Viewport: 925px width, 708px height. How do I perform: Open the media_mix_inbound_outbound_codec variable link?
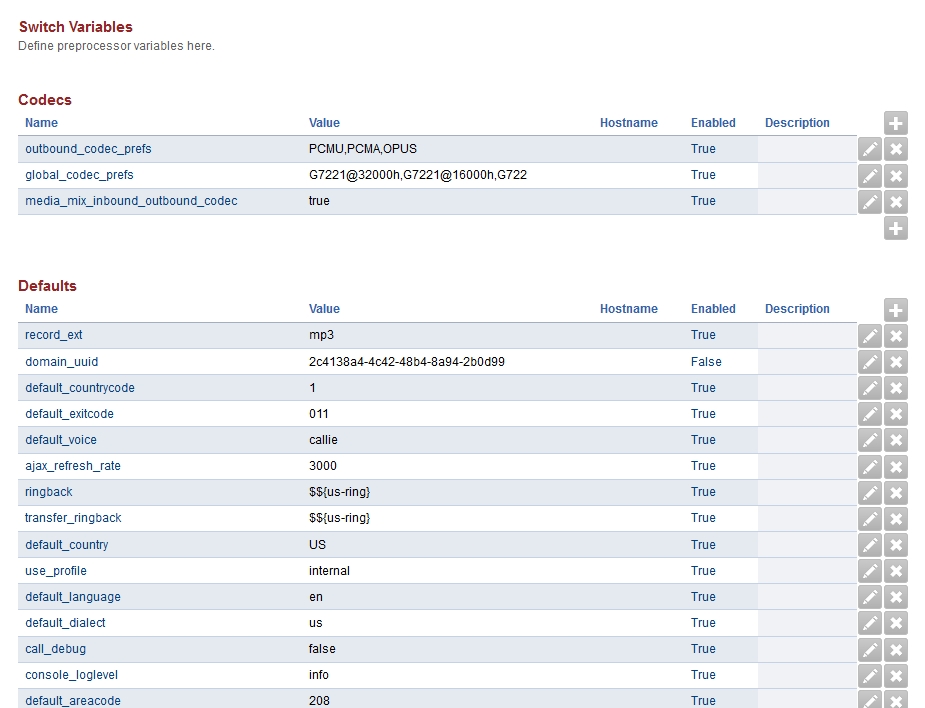point(131,201)
